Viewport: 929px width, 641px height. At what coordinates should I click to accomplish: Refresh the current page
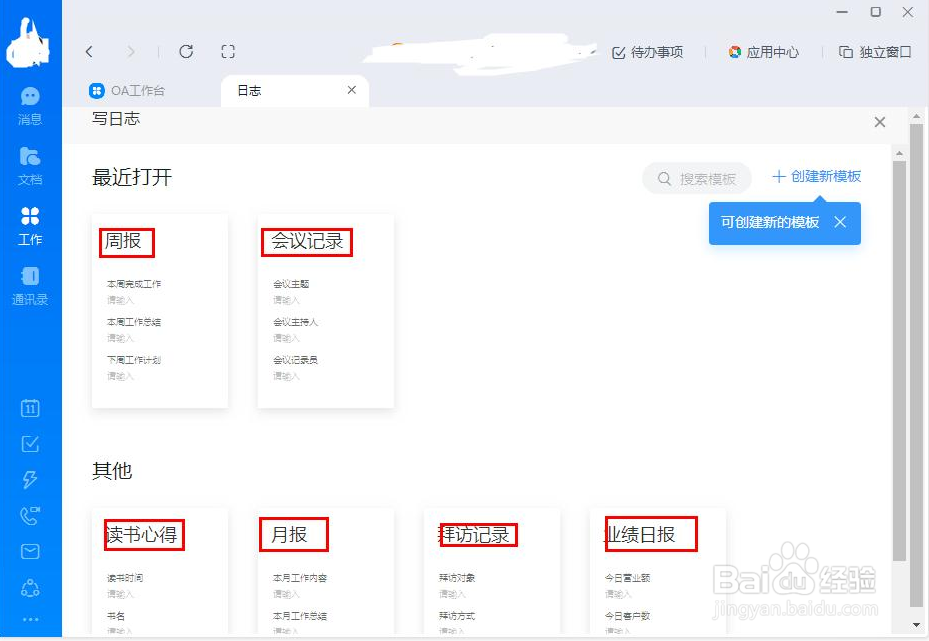[x=188, y=51]
